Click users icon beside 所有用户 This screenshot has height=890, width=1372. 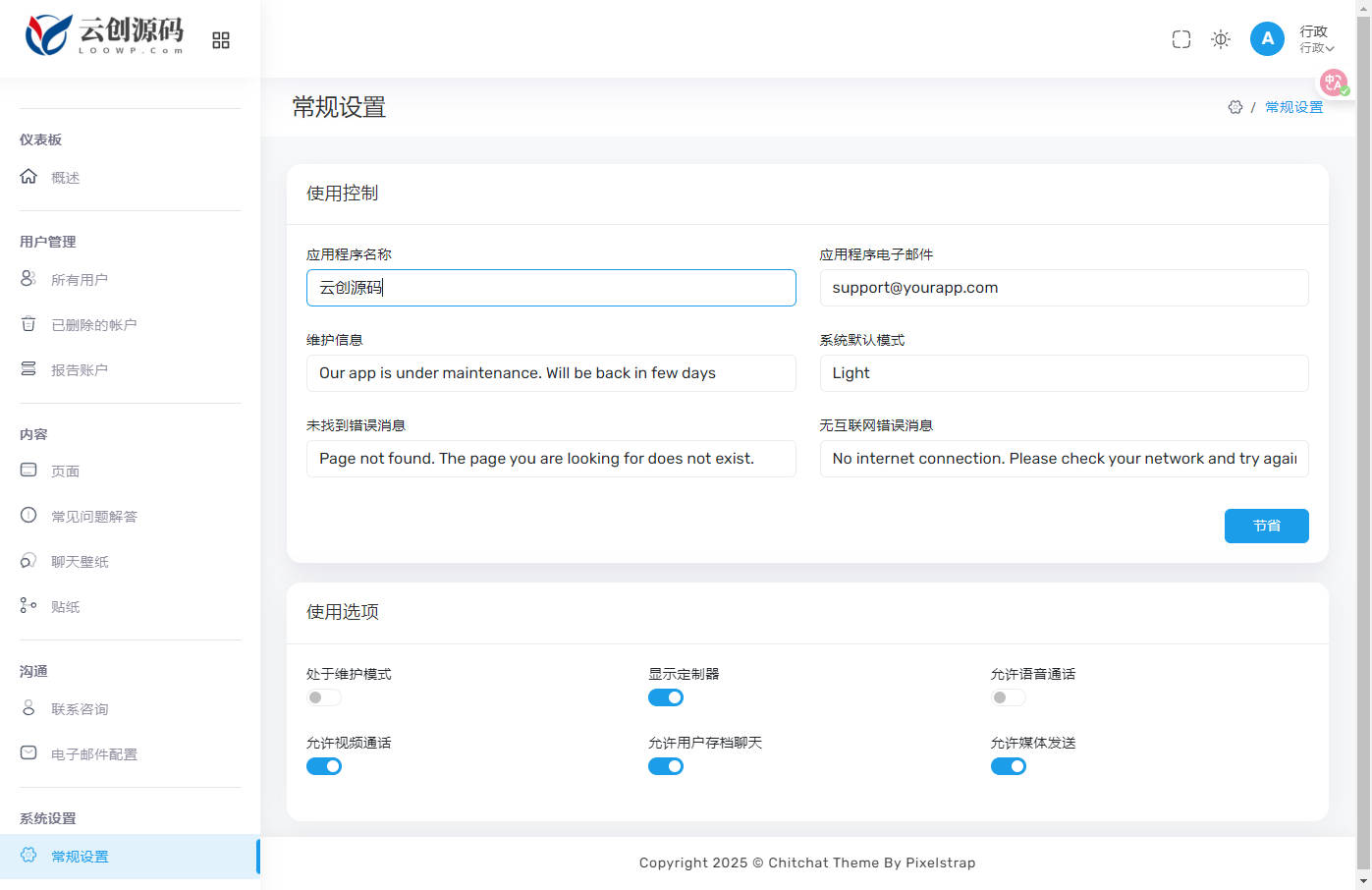(x=28, y=279)
